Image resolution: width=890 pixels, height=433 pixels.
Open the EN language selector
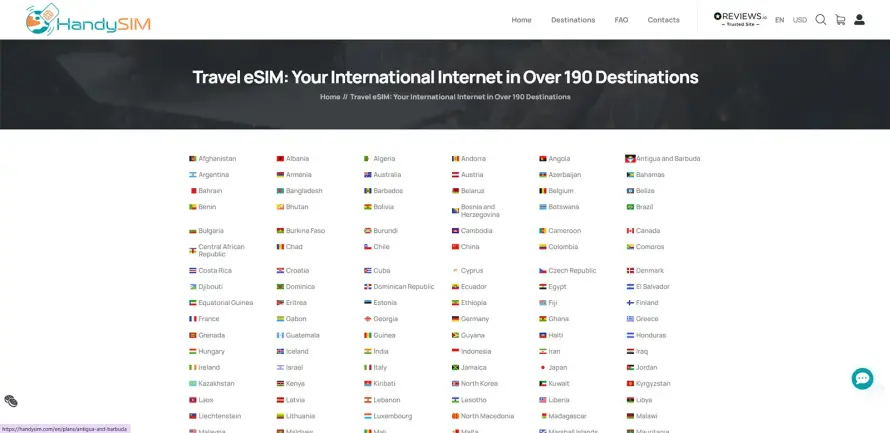(x=779, y=20)
